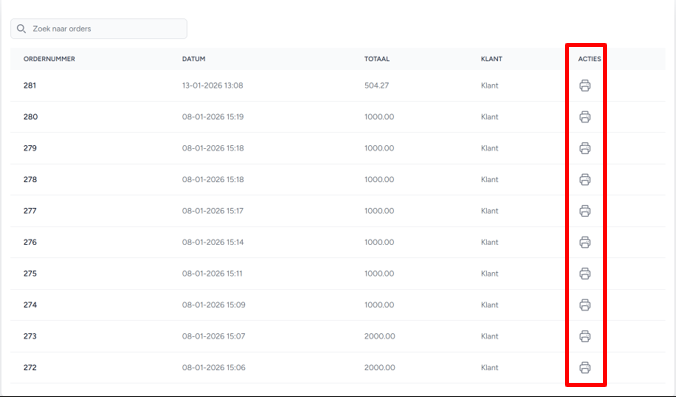Click the DATUM column header
This screenshot has height=397, width=676.
pos(194,59)
